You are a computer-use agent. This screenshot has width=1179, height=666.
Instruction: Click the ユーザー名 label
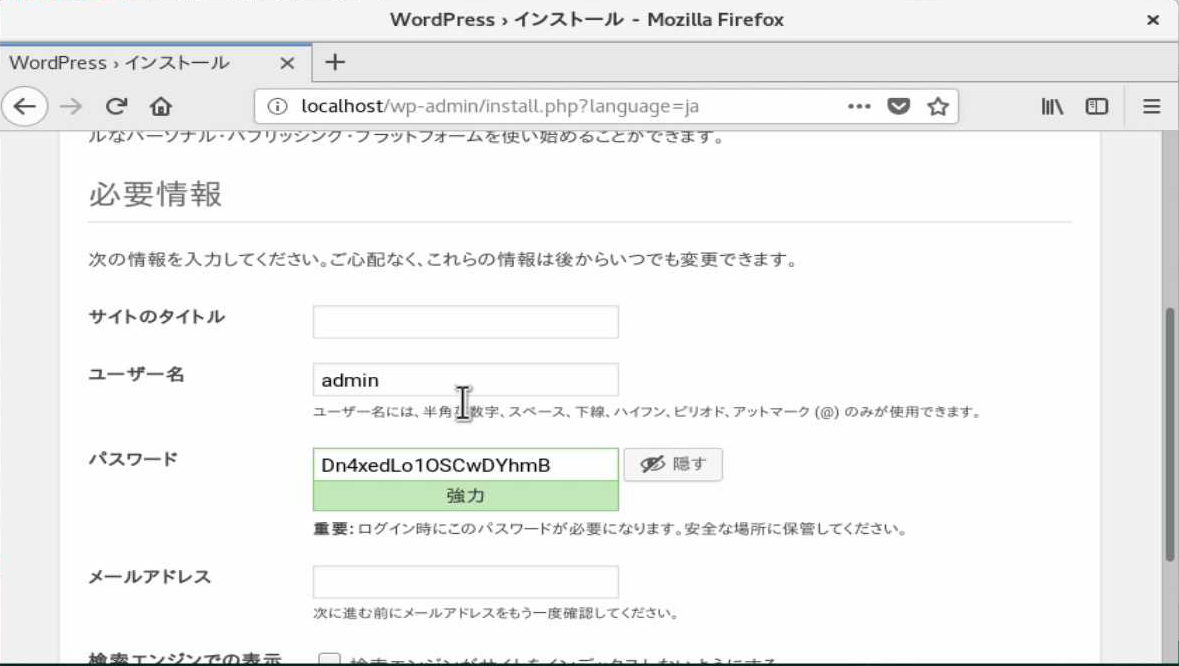coord(136,374)
